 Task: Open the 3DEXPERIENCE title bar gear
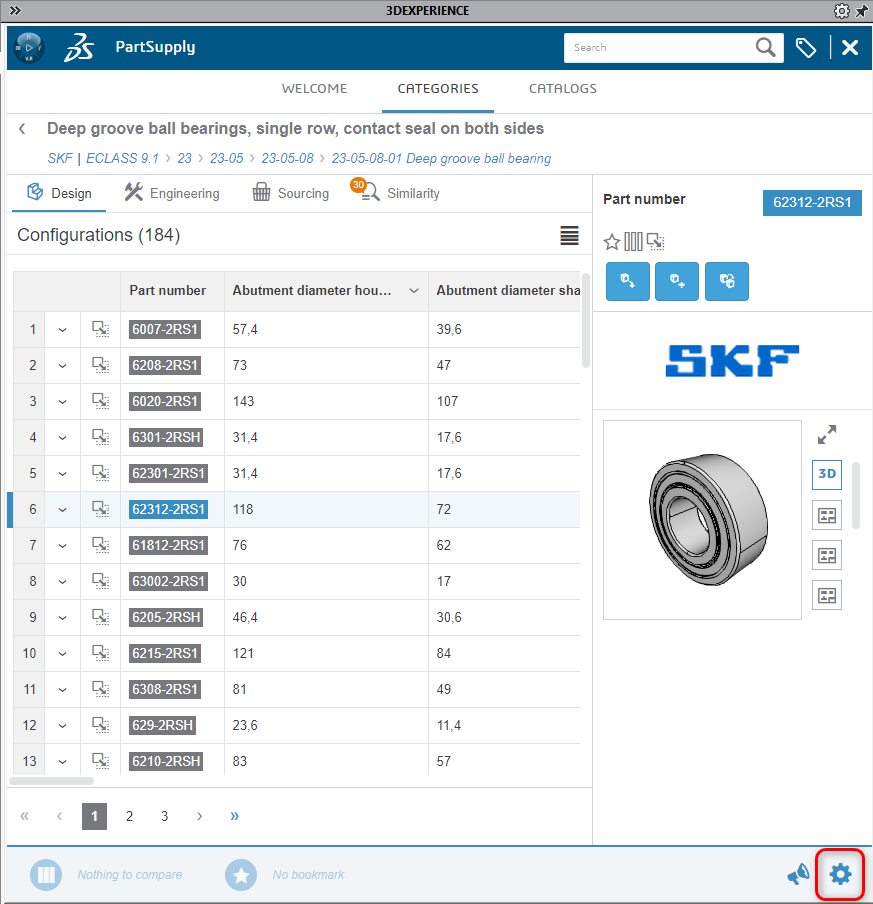(x=841, y=10)
